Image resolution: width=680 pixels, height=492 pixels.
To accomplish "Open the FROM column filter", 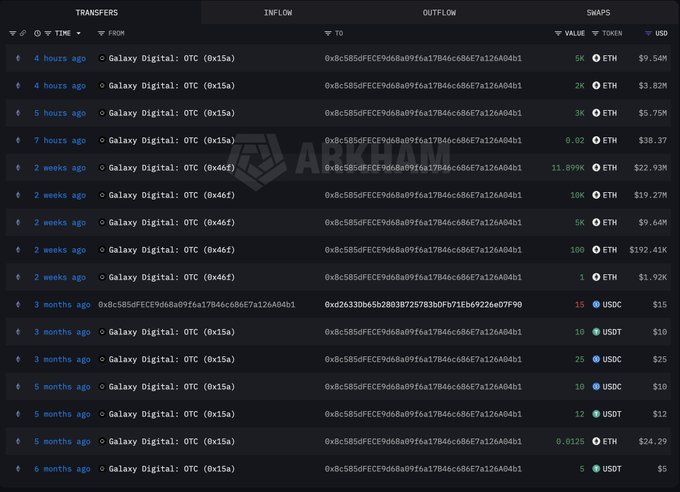I will [x=101, y=33].
